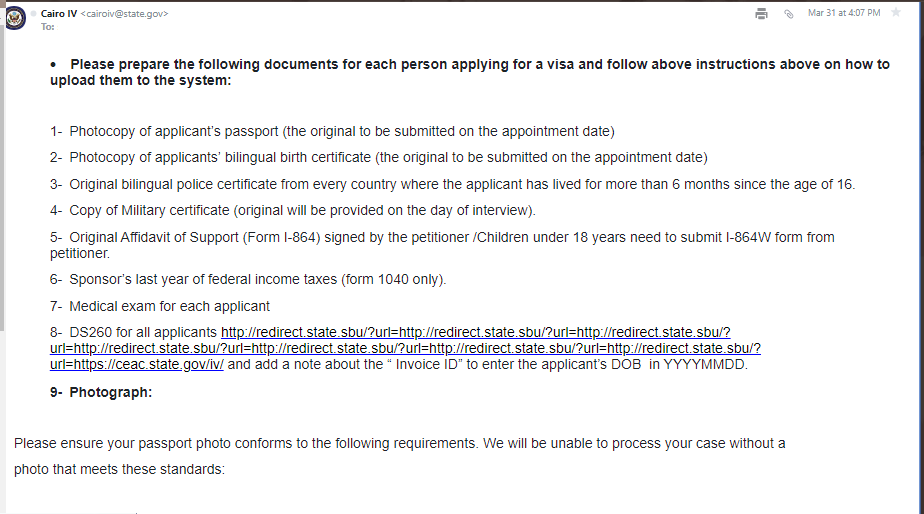The width and height of the screenshot is (924, 514).
Task: Click the Mar 31 at 4:07 PM timestamp
Action: pos(844,13)
